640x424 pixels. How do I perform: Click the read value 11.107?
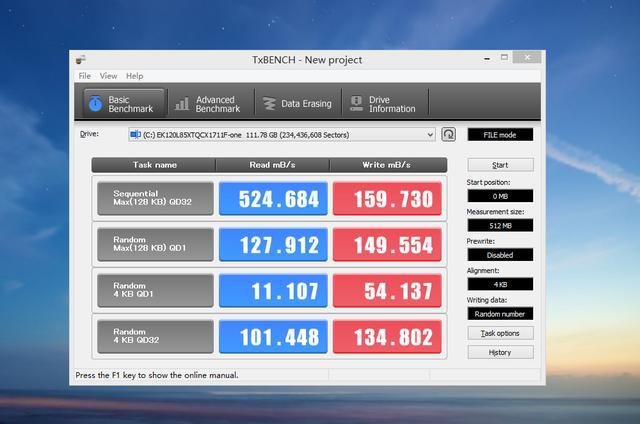click(273, 291)
